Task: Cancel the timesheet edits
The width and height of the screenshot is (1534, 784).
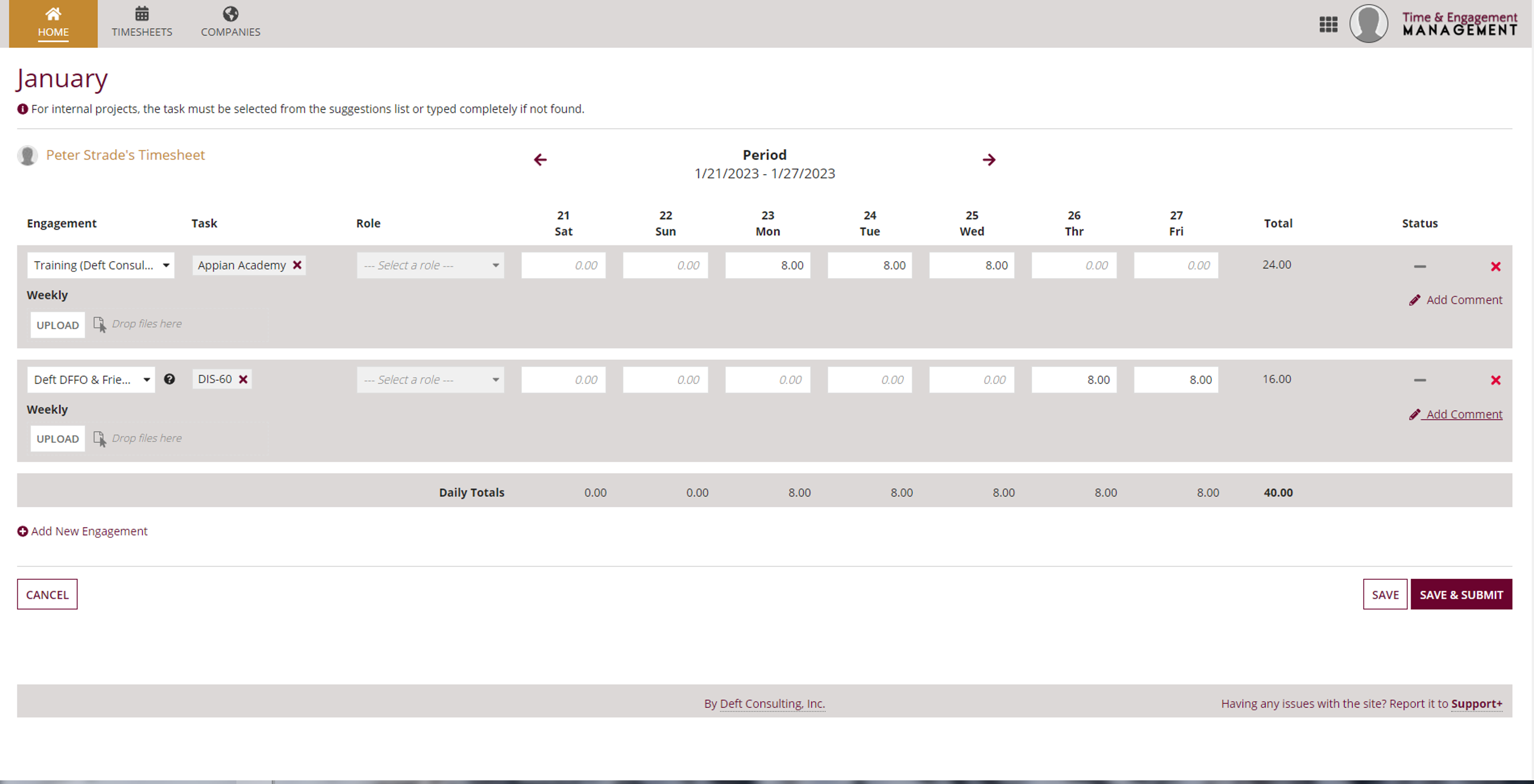Action: pyautogui.click(x=47, y=594)
